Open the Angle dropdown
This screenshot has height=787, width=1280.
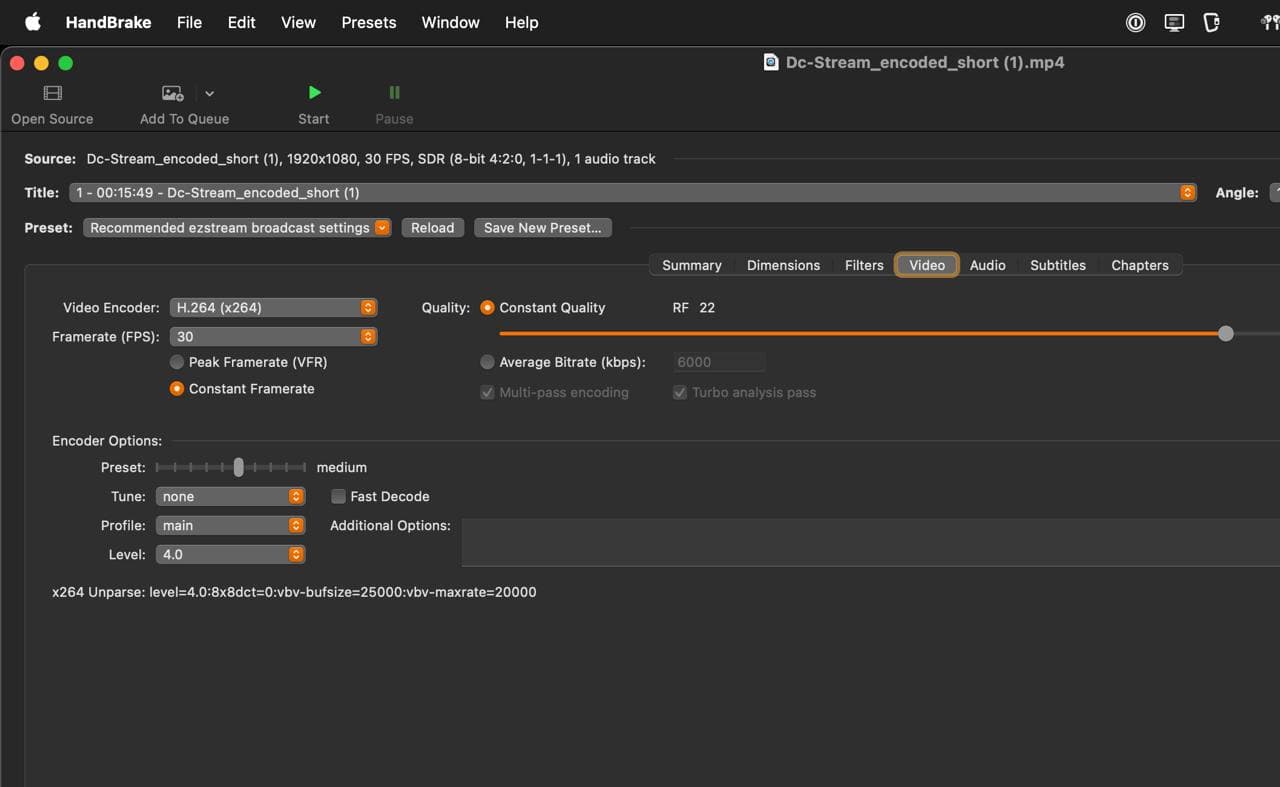(1275, 192)
